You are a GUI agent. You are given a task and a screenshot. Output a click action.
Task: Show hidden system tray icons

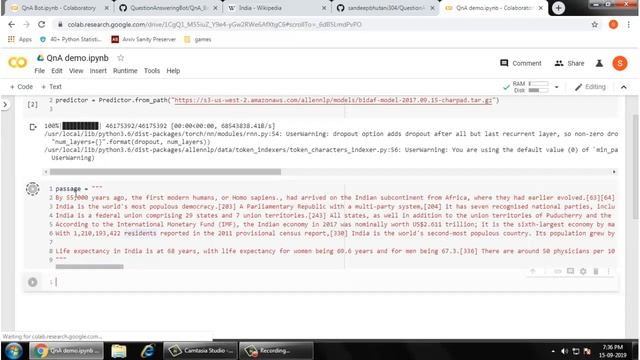(553, 351)
